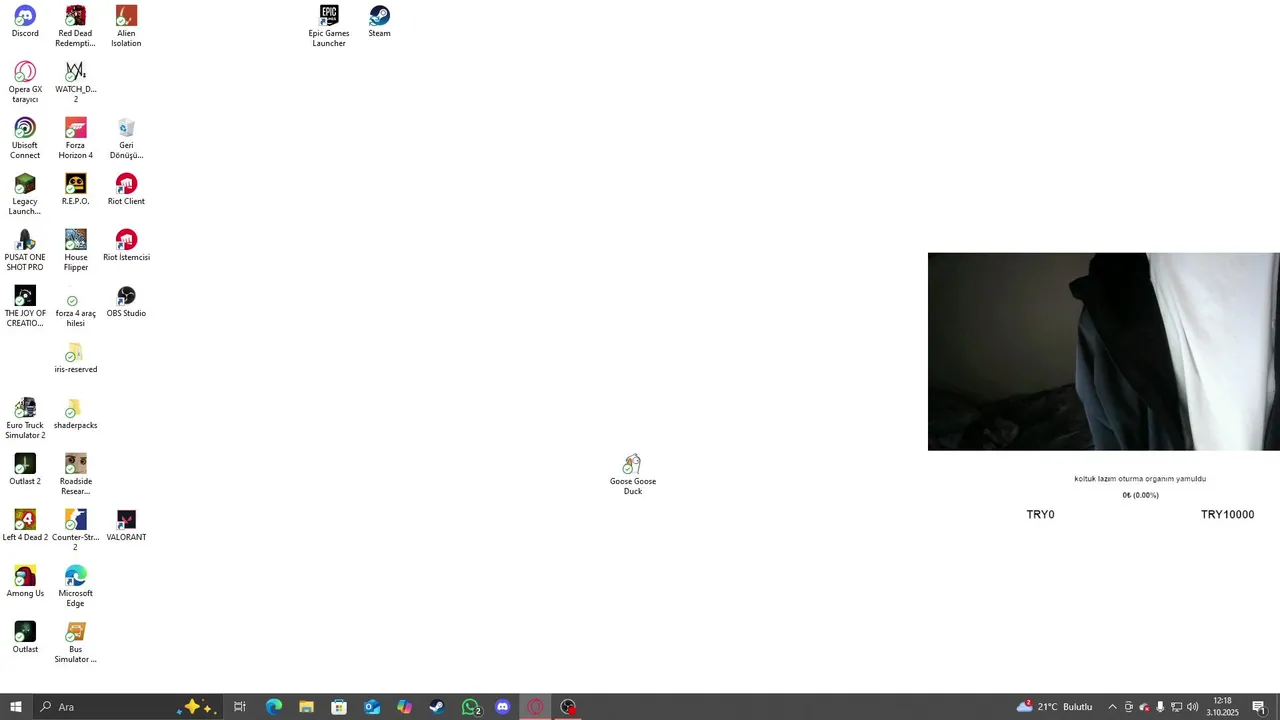Viewport: 1280px width, 720px height.
Task: Select the shaderpacks folder
Action: [x=75, y=413]
